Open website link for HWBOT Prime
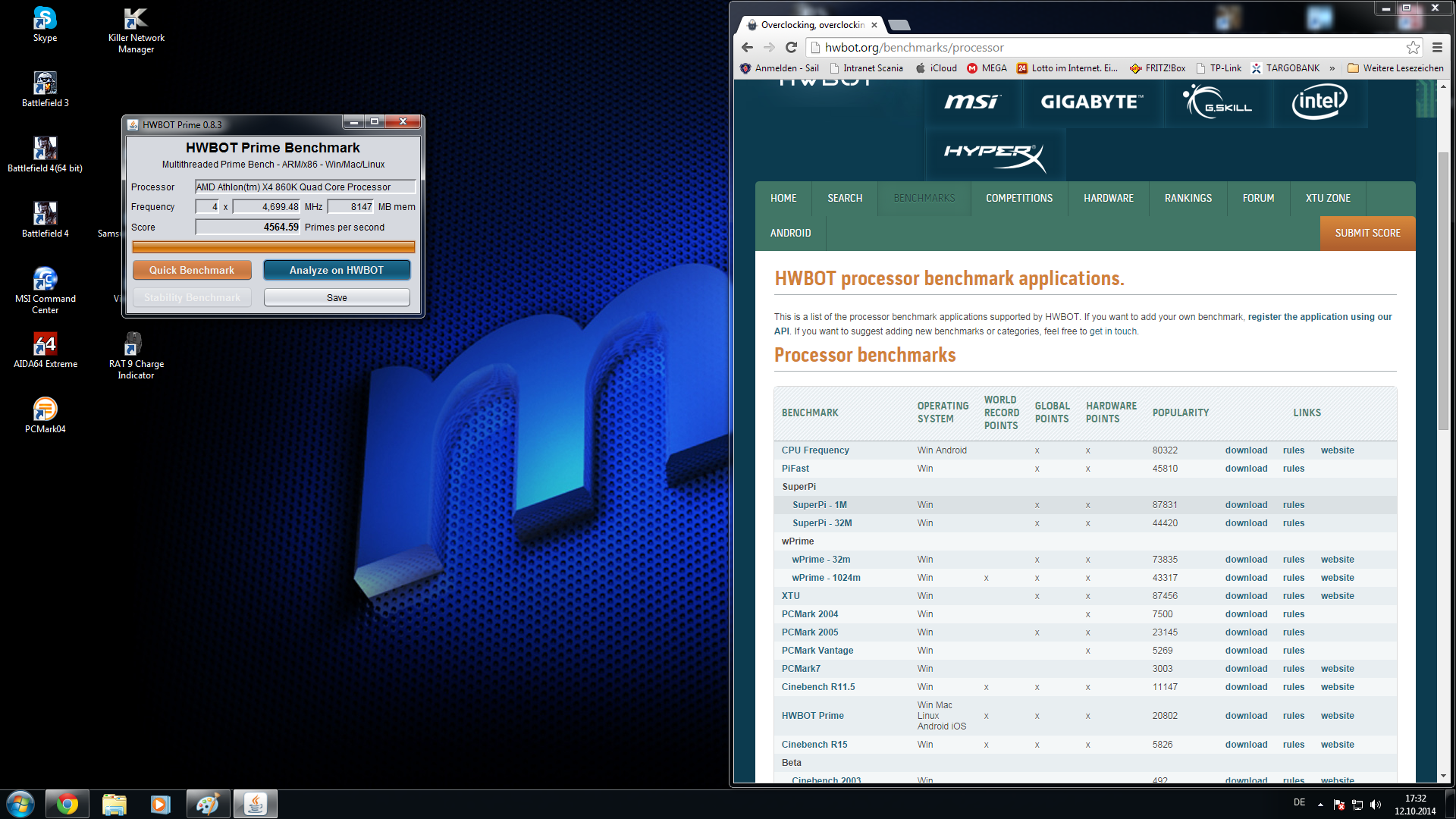This screenshot has width=1456, height=819. [1337, 716]
